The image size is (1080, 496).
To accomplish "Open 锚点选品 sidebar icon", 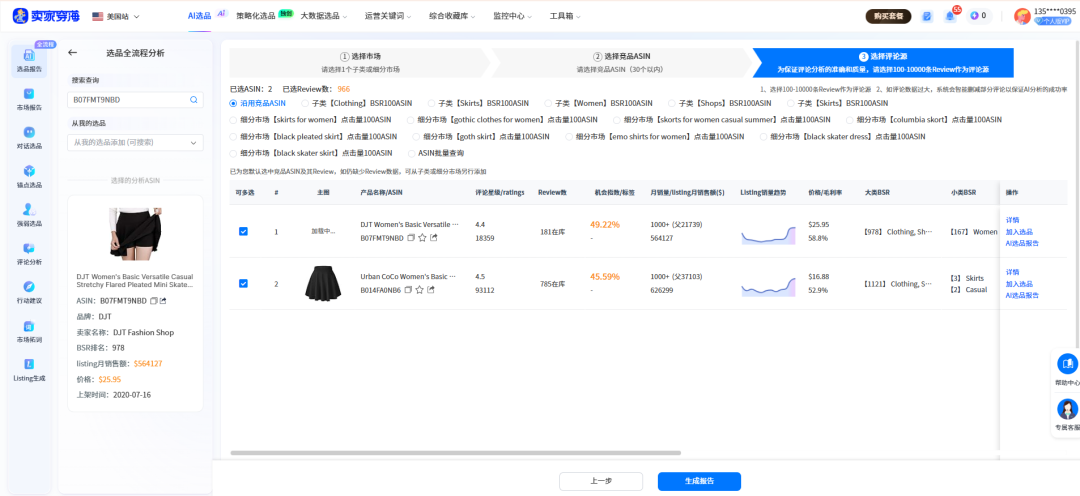I will [x=29, y=176].
